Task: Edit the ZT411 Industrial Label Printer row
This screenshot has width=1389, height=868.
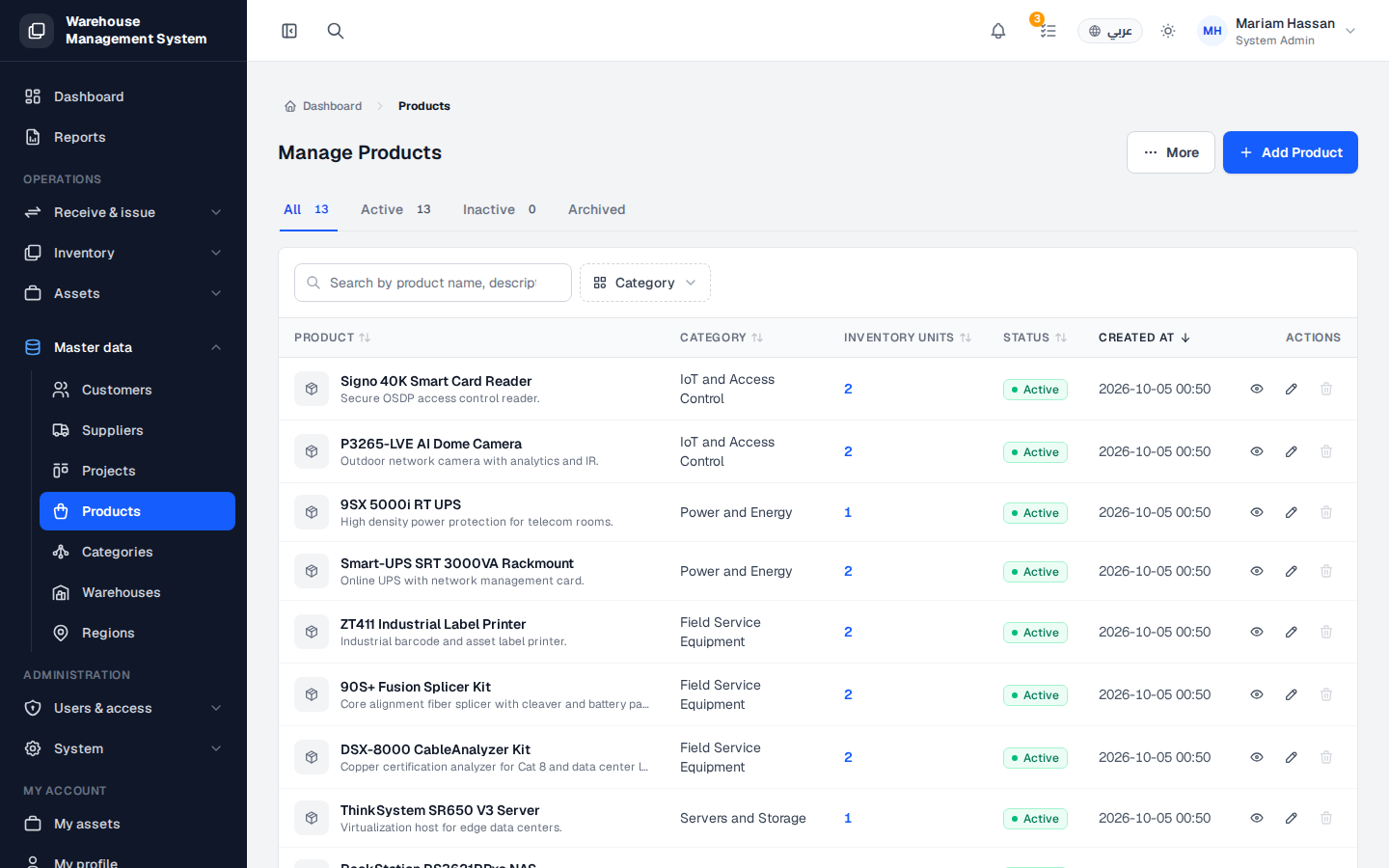Action: click(x=1292, y=632)
